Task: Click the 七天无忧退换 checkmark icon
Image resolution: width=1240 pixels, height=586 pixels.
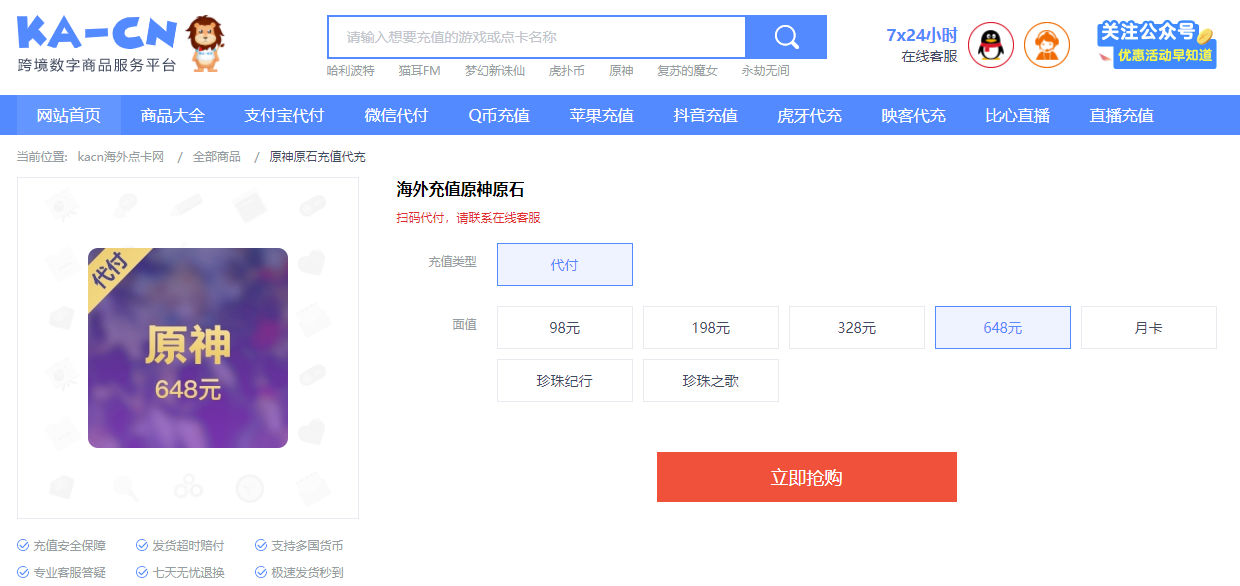Action: (142, 573)
